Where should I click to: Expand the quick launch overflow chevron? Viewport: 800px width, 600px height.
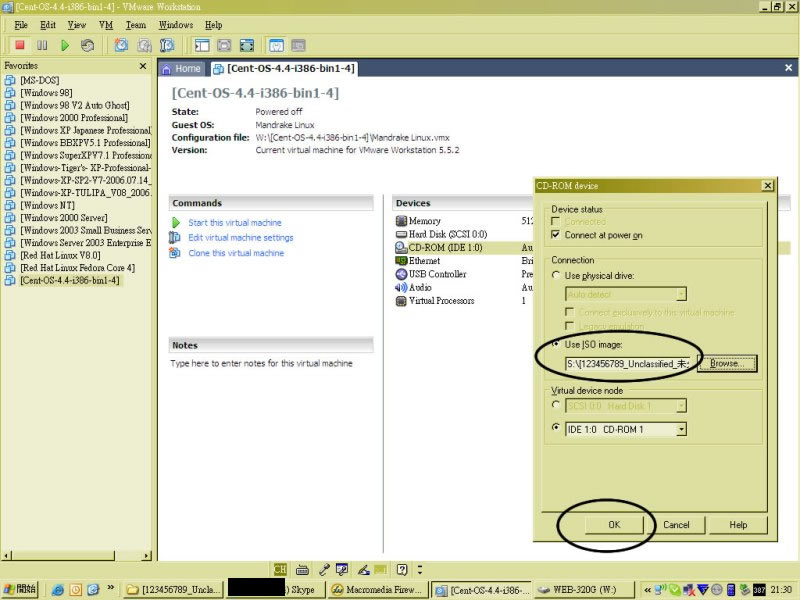click(110, 588)
